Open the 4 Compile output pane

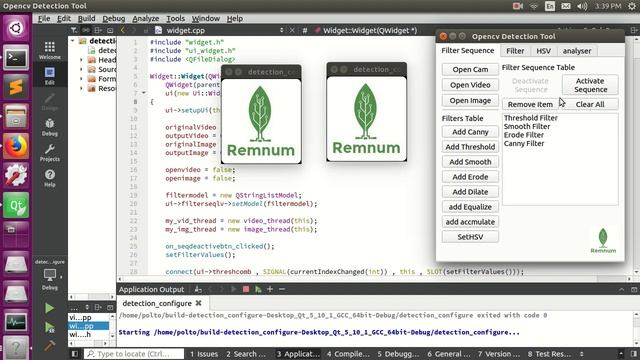(348, 354)
